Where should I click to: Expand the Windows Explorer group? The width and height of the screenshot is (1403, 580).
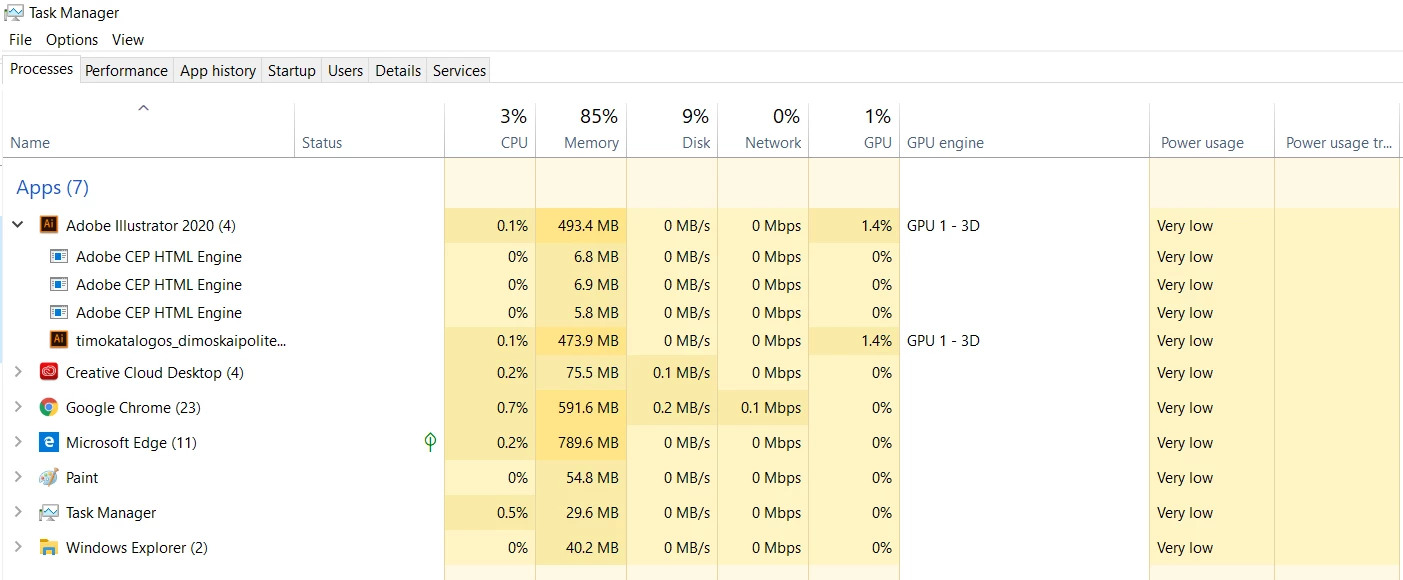17,547
